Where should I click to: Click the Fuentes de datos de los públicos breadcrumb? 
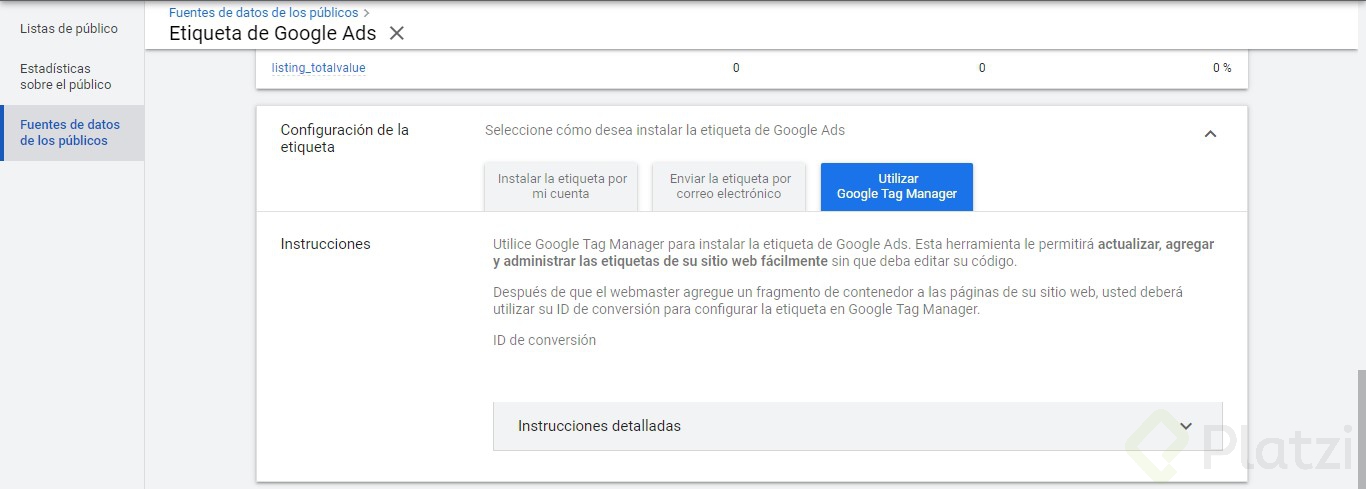coord(263,13)
